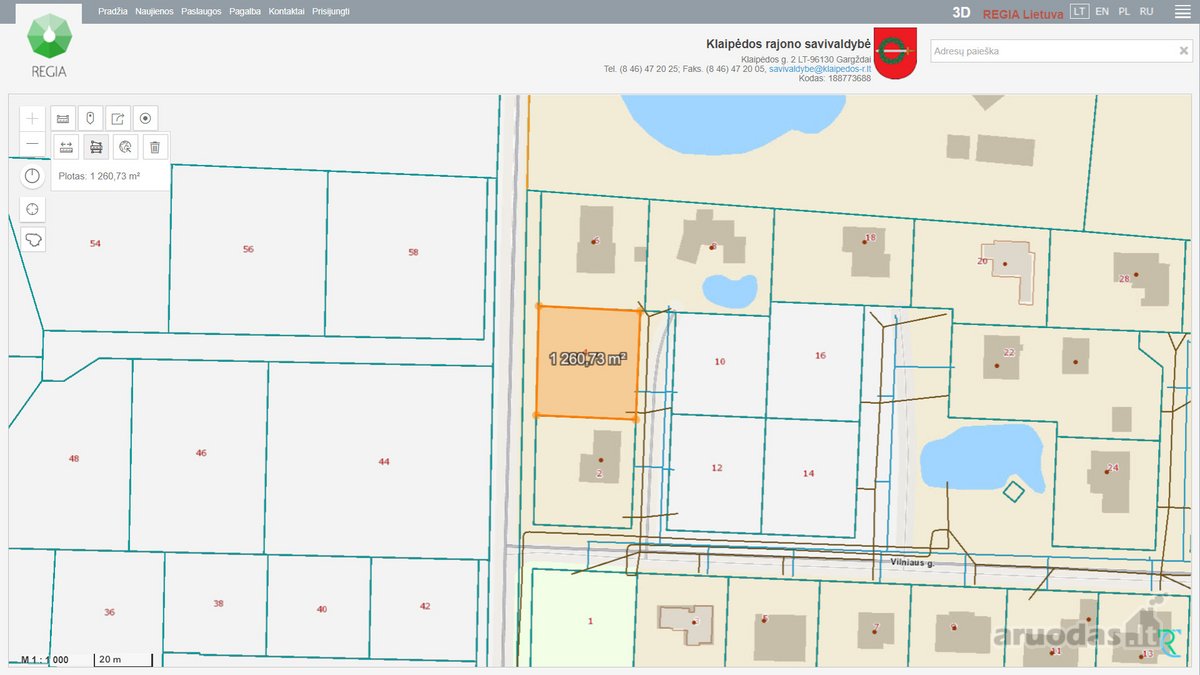Click parcel number 44 on map
This screenshot has height=675, width=1200.
(x=384, y=461)
